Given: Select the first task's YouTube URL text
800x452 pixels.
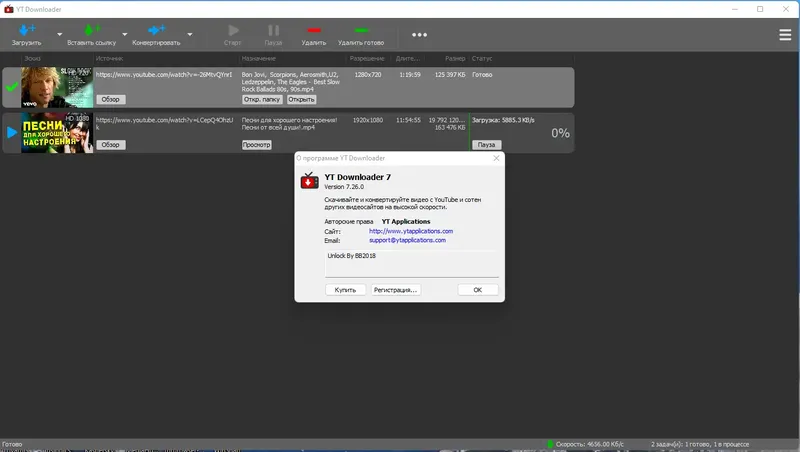Looking at the screenshot, I should click(x=164, y=74).
